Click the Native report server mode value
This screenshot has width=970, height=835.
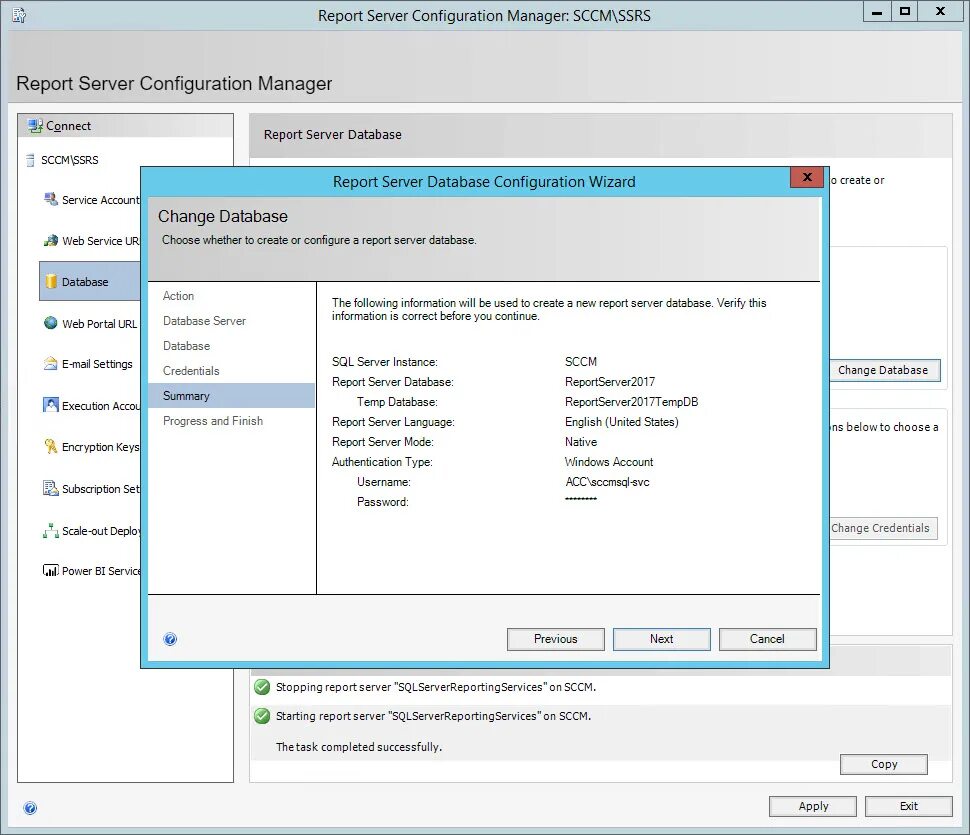coord(580,442)
